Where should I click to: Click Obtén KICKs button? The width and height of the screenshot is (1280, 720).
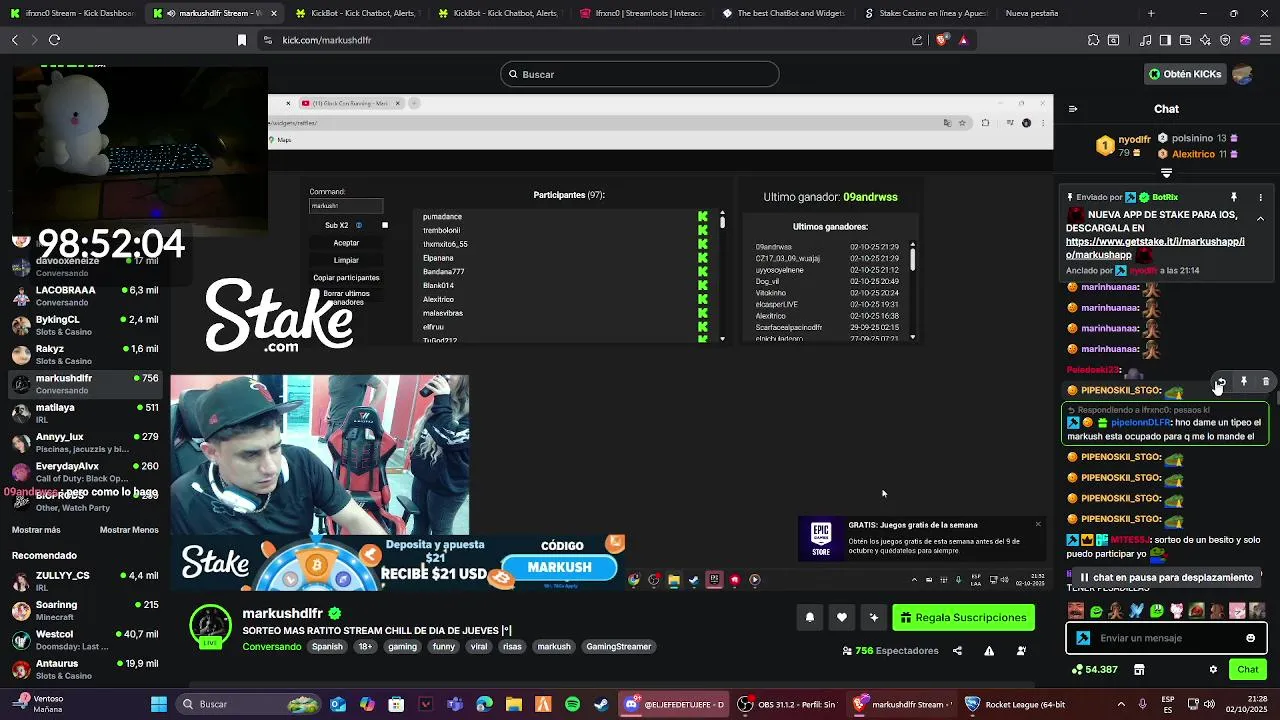(x=1185, y=74)
